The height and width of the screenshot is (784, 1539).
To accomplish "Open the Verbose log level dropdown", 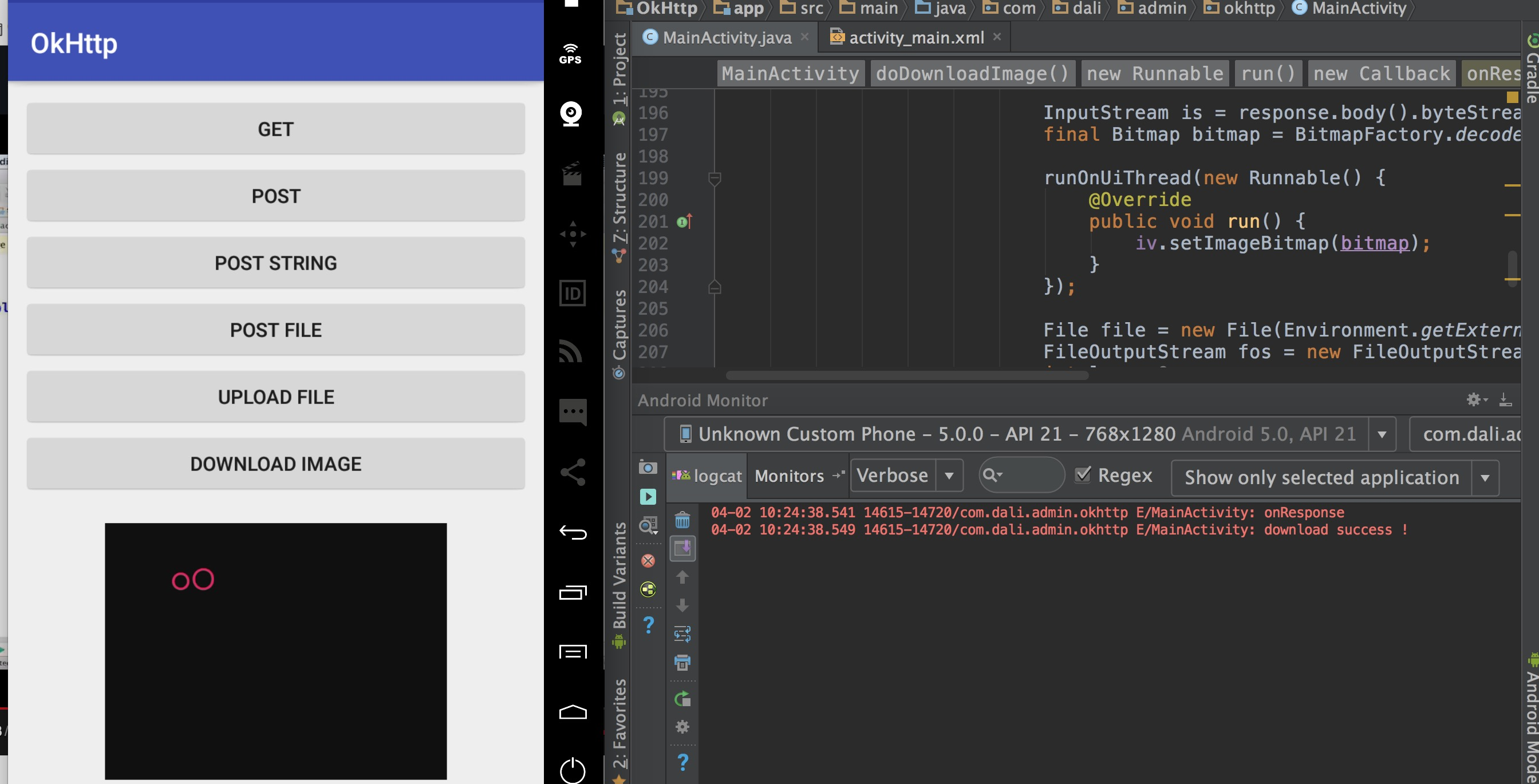I will (949, 476).
